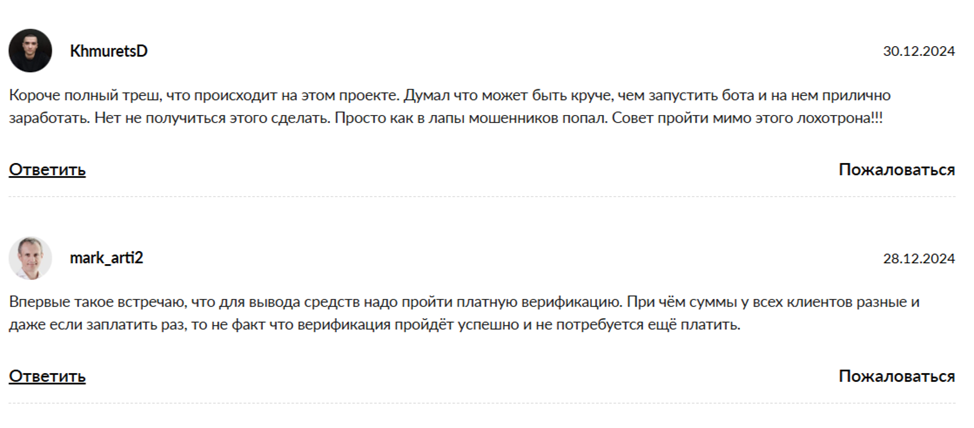Screen dimensions: 974x428
Task: Click the word "Впервые" starting mark_arti2's comment
Action: [39, 303]
